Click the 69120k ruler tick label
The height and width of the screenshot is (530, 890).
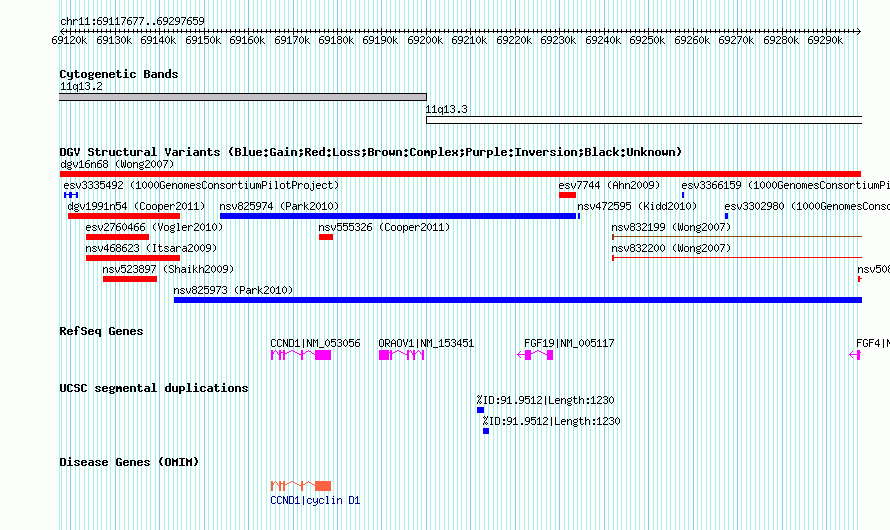point(69,40)
